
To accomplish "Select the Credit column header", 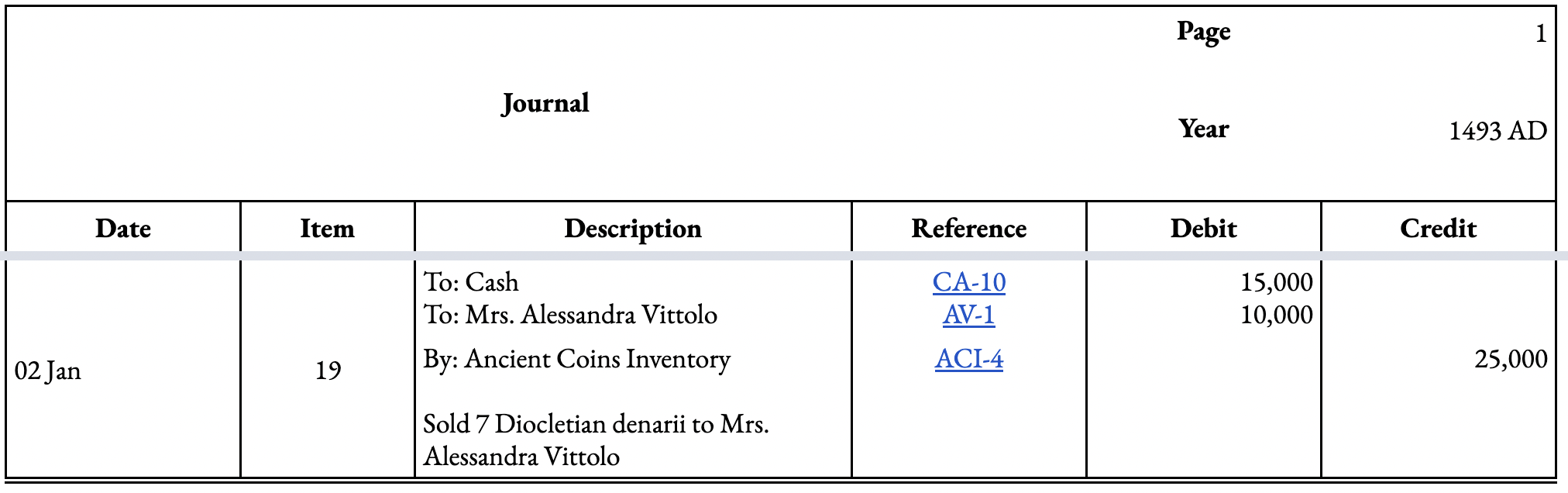I will tap(1438, 228).
